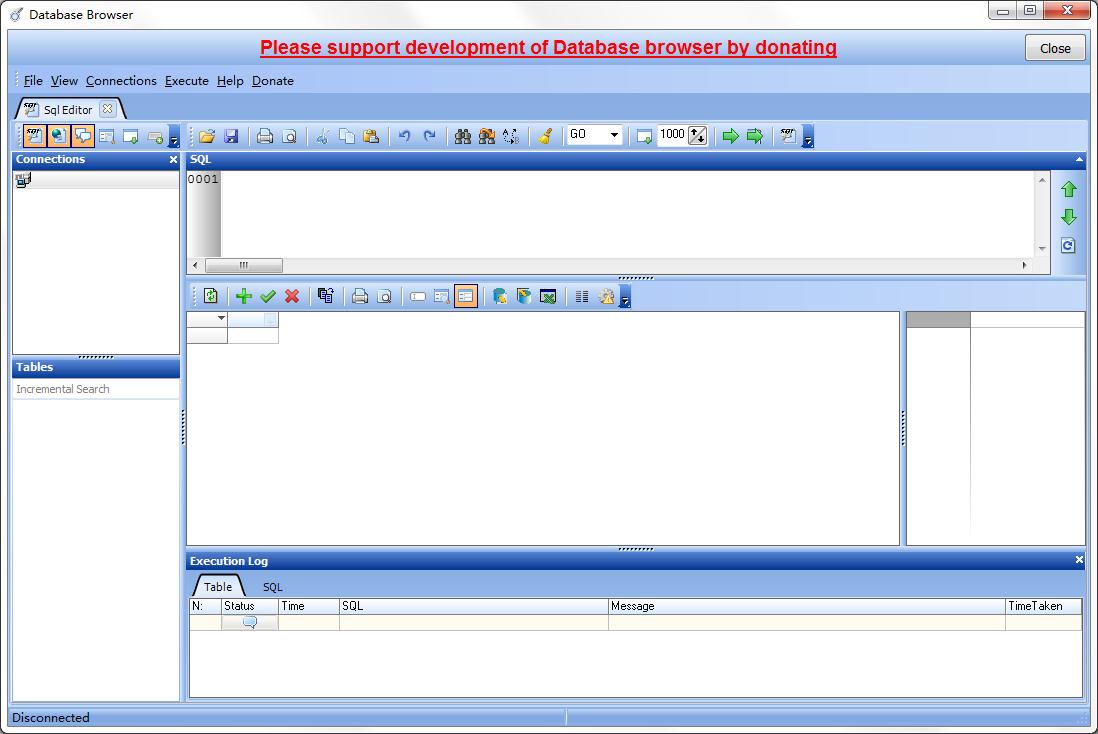Open the File menu
Image resolution: width=1098 pixels, height=734 pixels.
(x=33, y=81)
